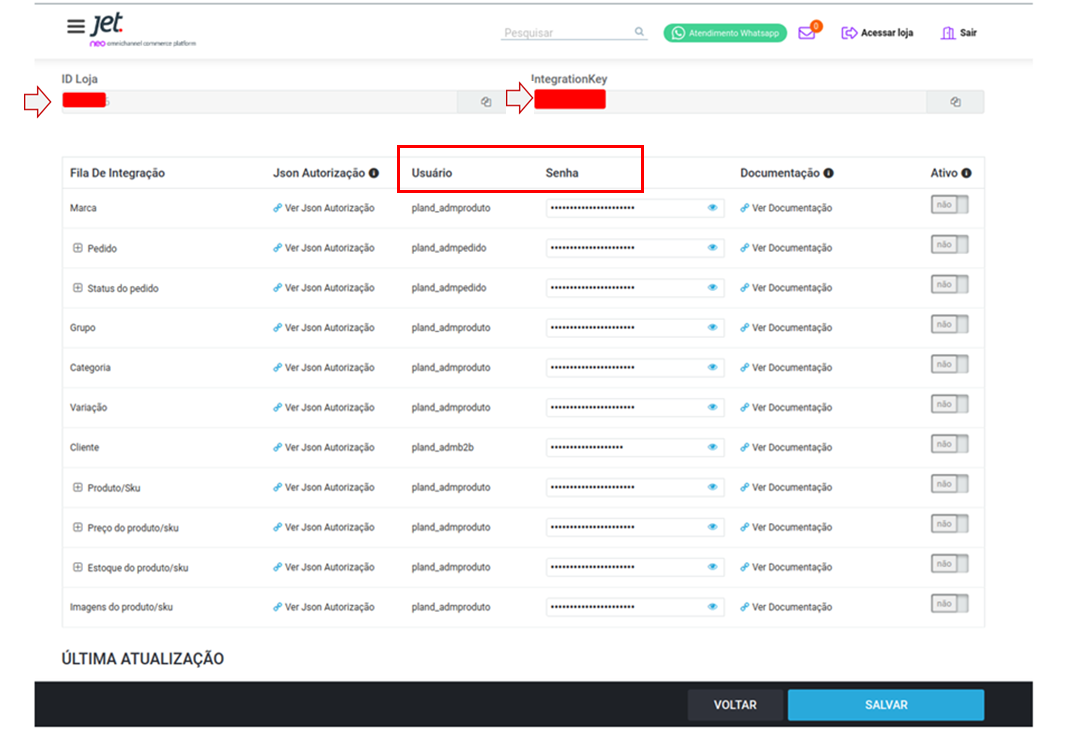
Task: Toggle Ativo switch for Produto/Sku
Action: pos(949,484)
